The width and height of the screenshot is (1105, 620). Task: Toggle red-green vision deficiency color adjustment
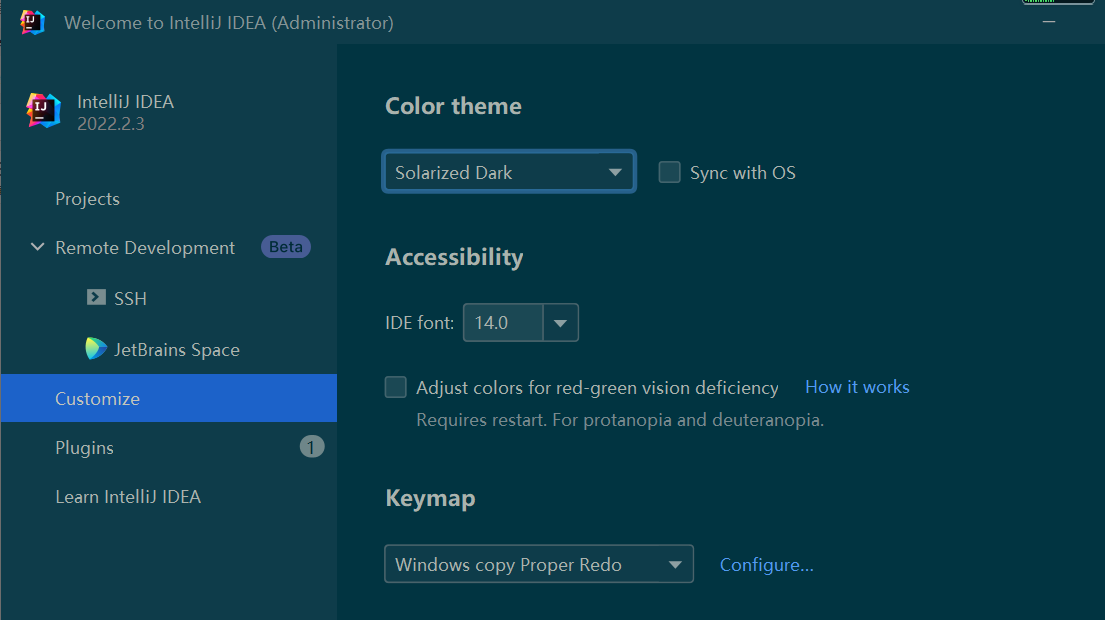(x=395, y=387)
